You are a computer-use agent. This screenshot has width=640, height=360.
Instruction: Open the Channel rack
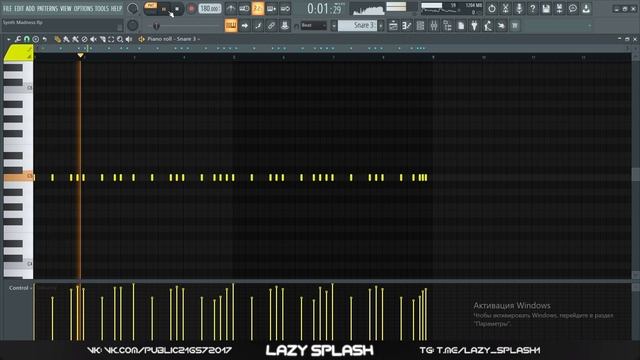[420, 26]
